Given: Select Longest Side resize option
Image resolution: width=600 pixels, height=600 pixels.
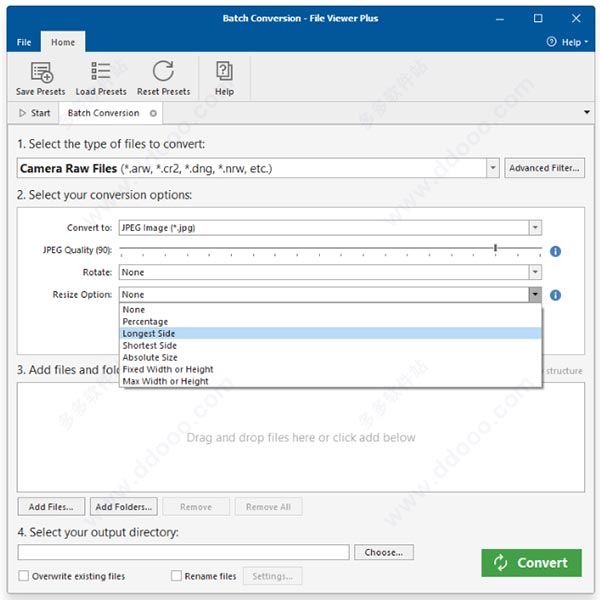Looking at the screenshot, I should point(331,333).
